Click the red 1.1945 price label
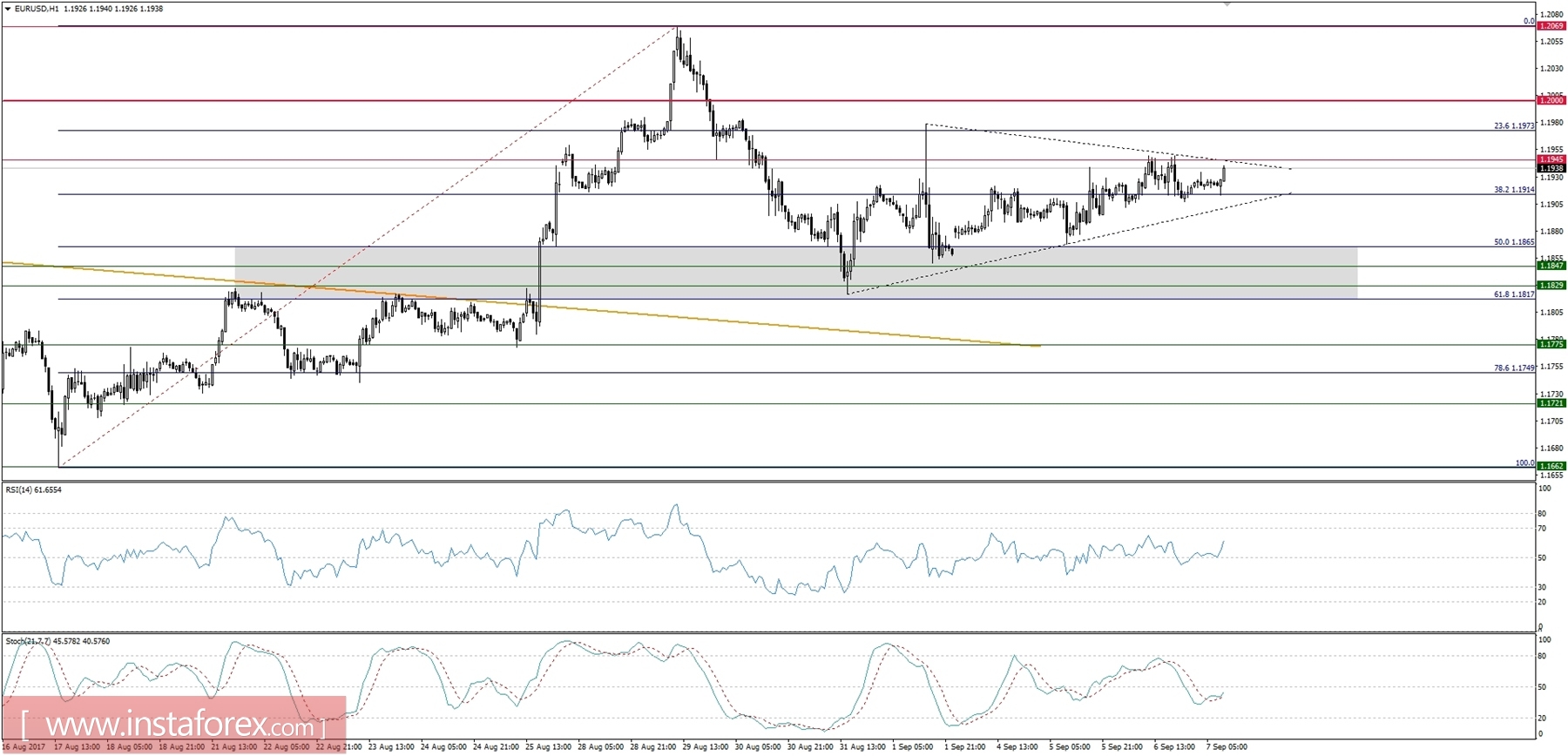The image size is (1568, 756). [1551, 159]
